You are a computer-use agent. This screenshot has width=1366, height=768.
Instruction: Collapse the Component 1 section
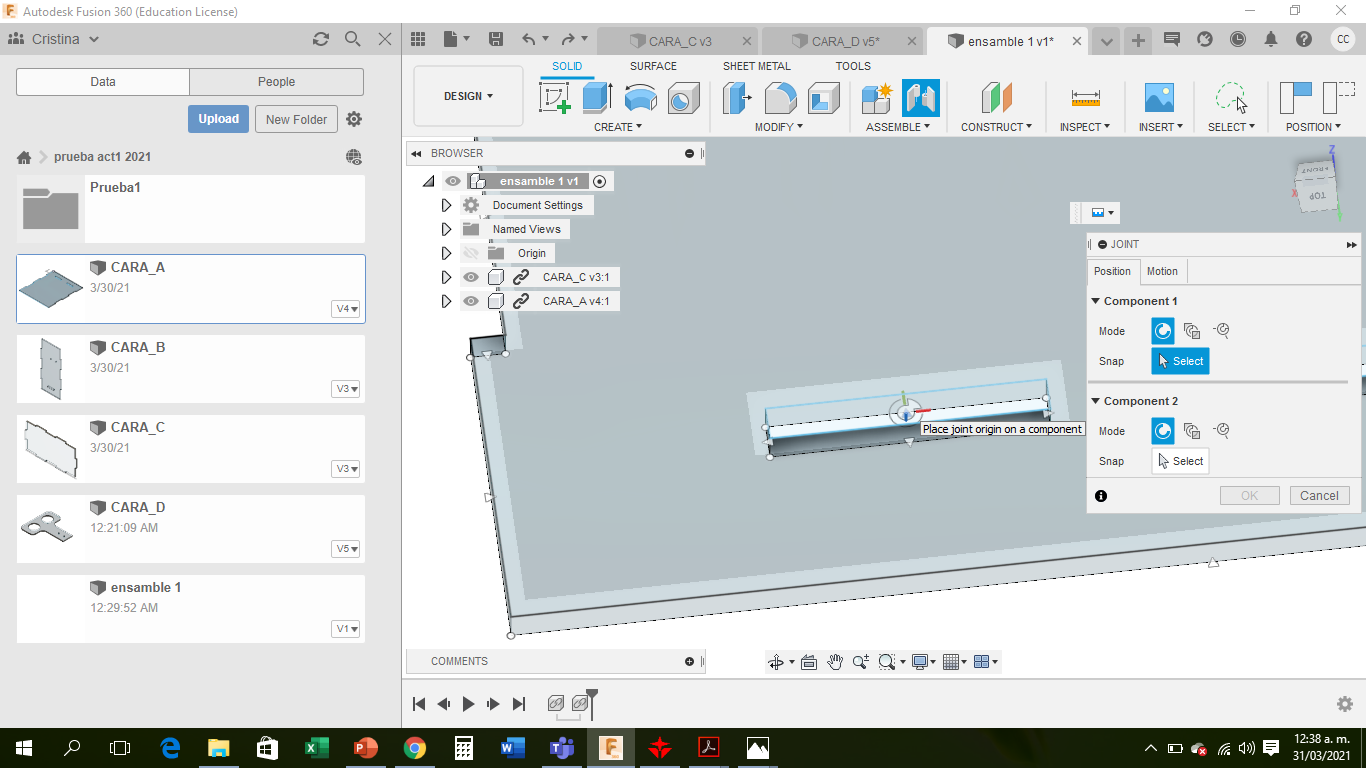click(1096, 301)
